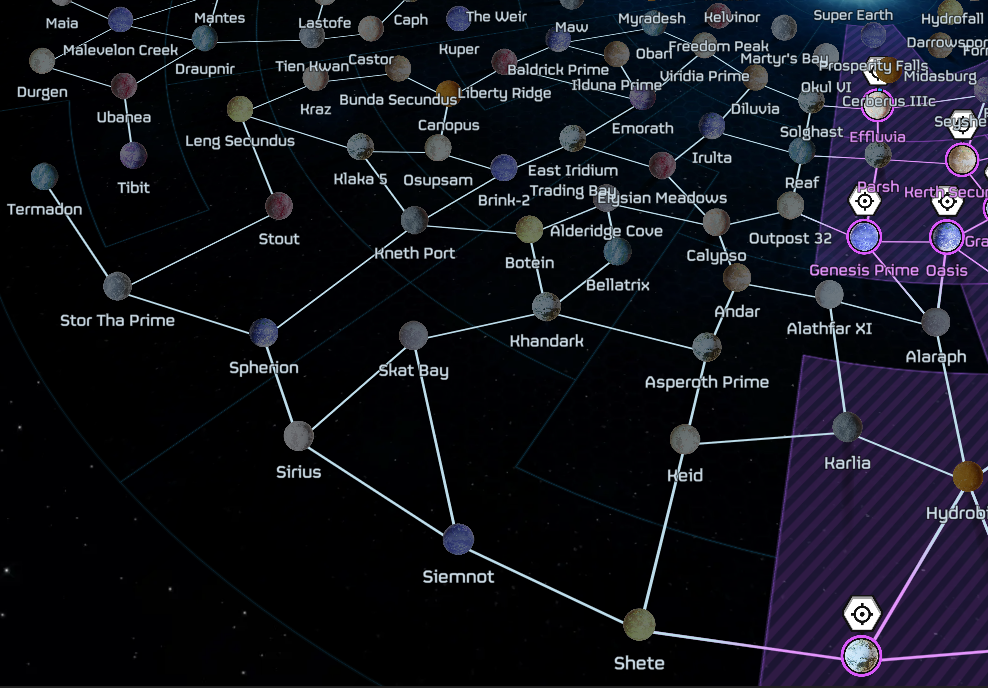Pick the Osupsam planet
Image resolution: width=988 pixels, height=688 pixels.
click(438, 148)
